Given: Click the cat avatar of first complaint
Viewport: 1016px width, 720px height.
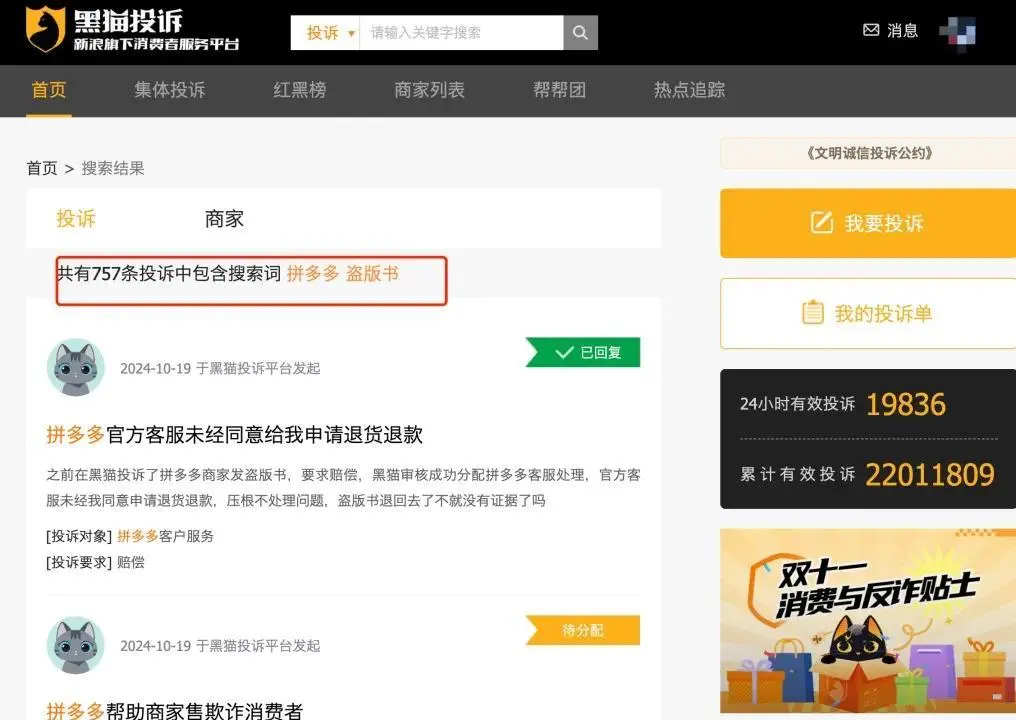Looking at the screenshot, I should coord(76,367).
